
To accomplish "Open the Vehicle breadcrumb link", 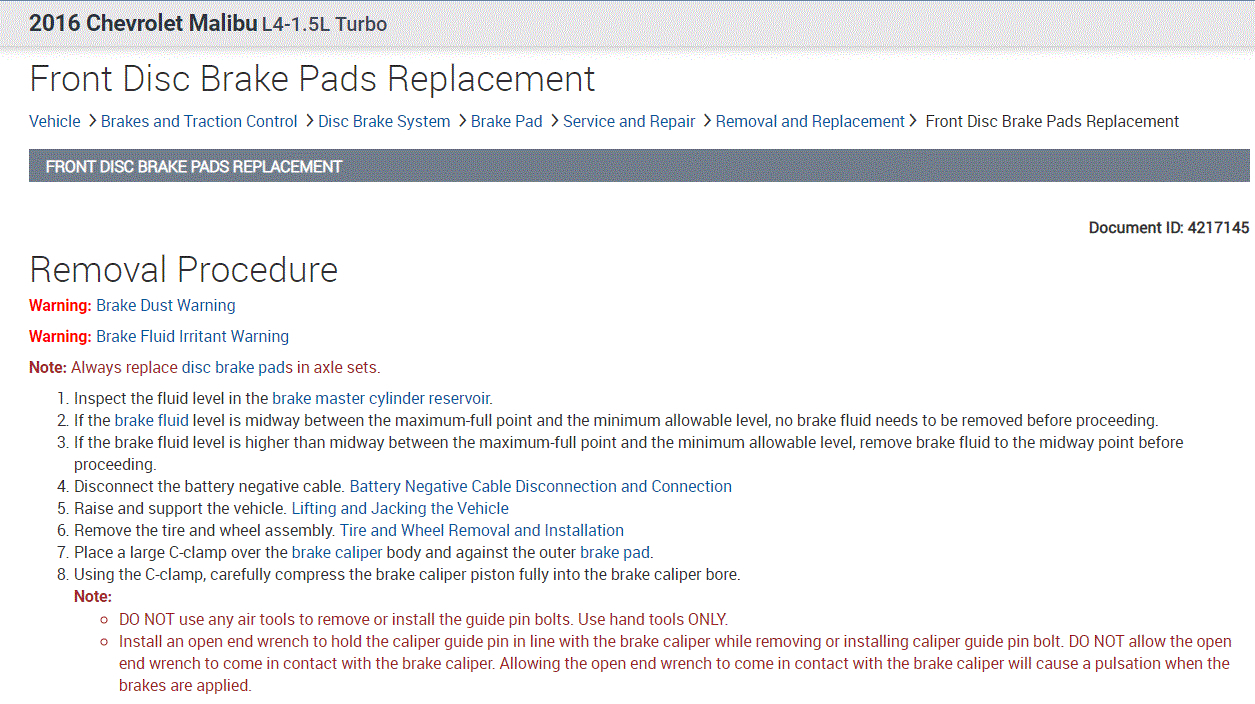I will [x=55, y=122].
